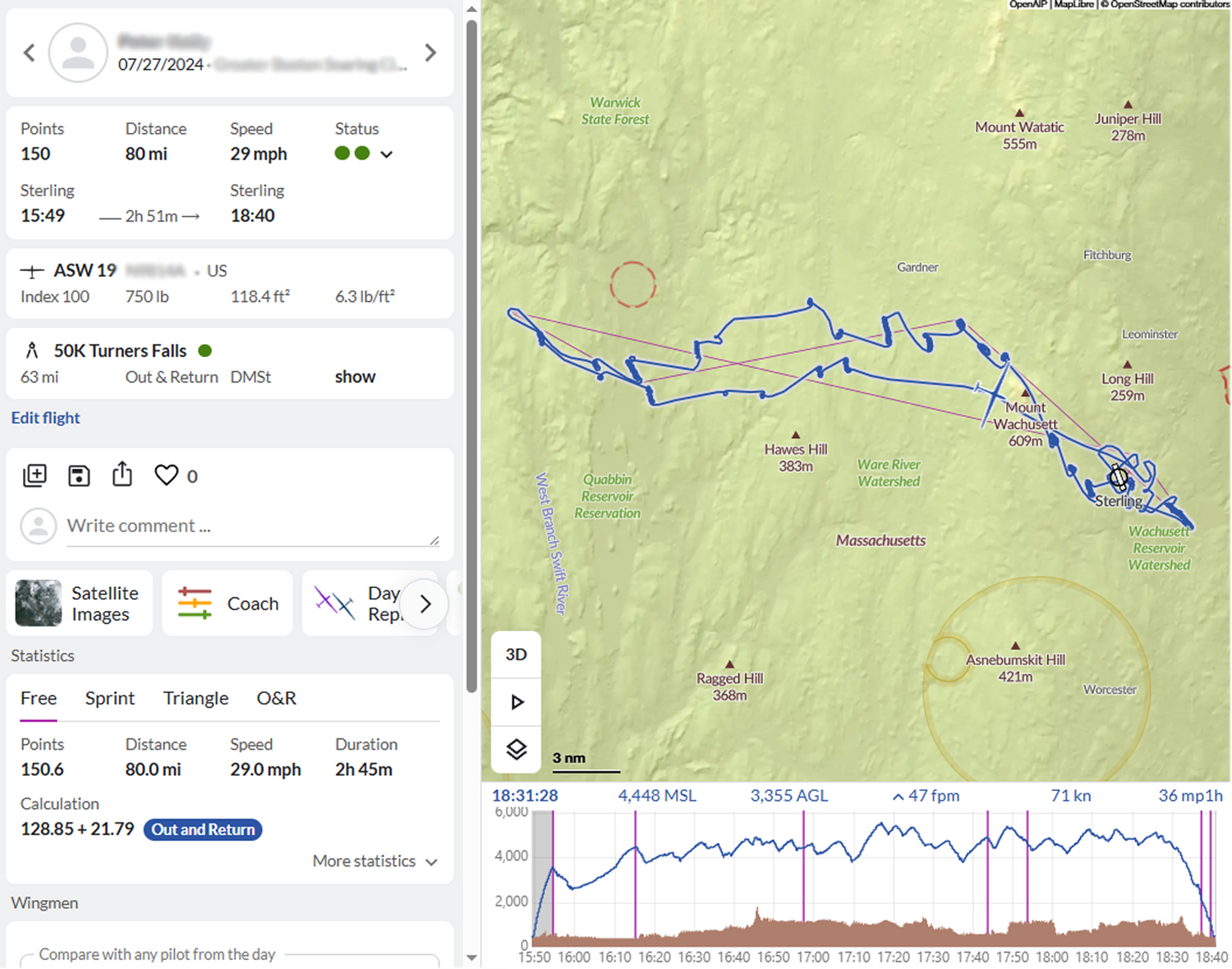Expand More statistics section
Viewport: 1232px width, 969px height.
tap(375, 861)
